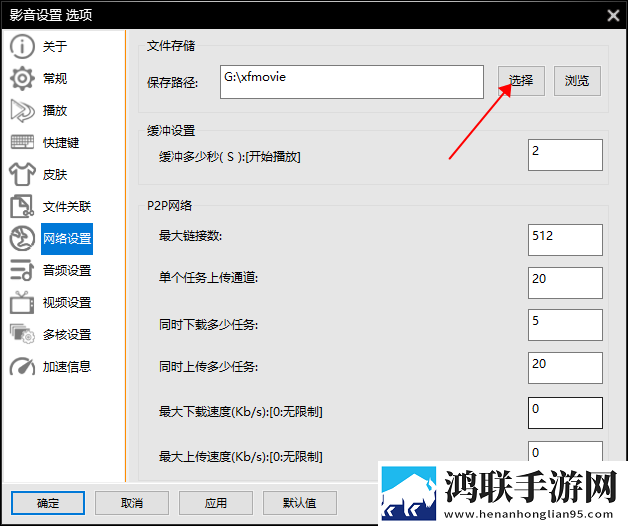Click the 皮肤 t-shirt icon
Screen dimensions: 628x526
point(22,174)
